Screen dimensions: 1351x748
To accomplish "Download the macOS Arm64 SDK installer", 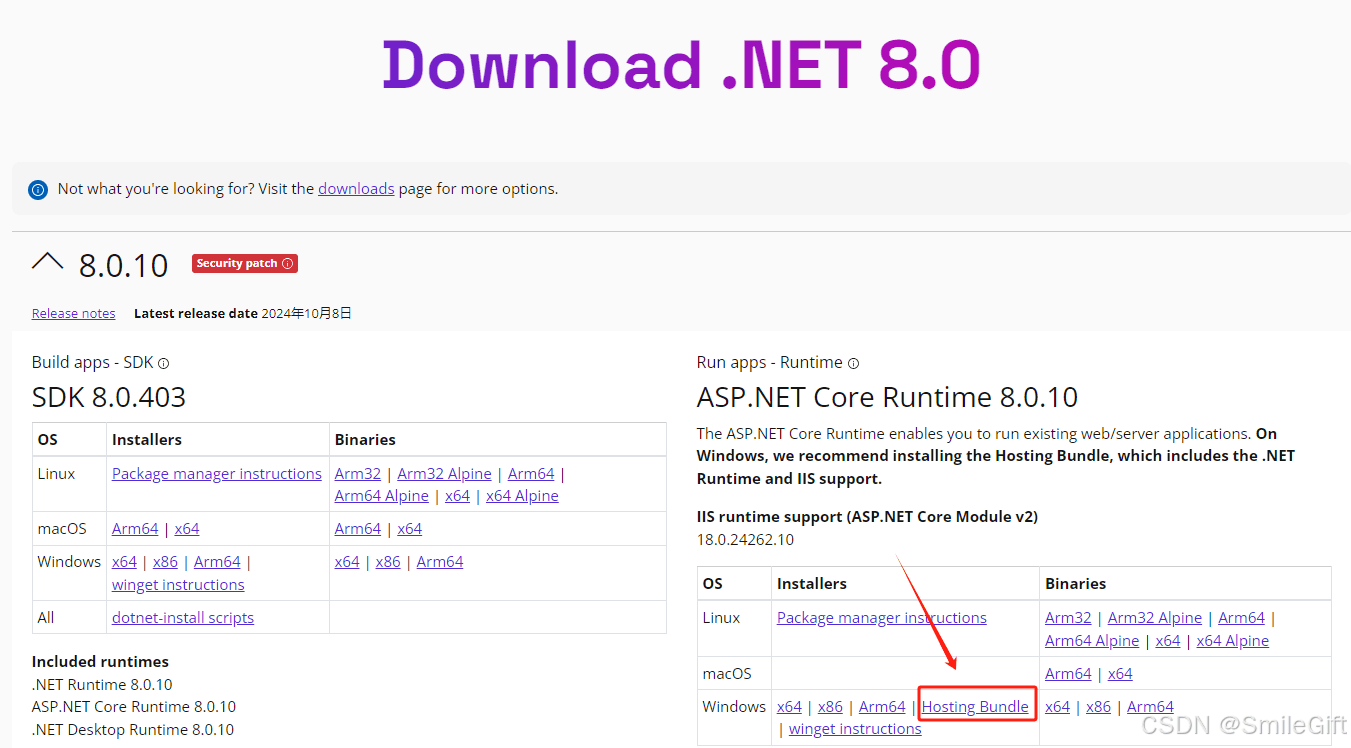I will click(135, 528).
